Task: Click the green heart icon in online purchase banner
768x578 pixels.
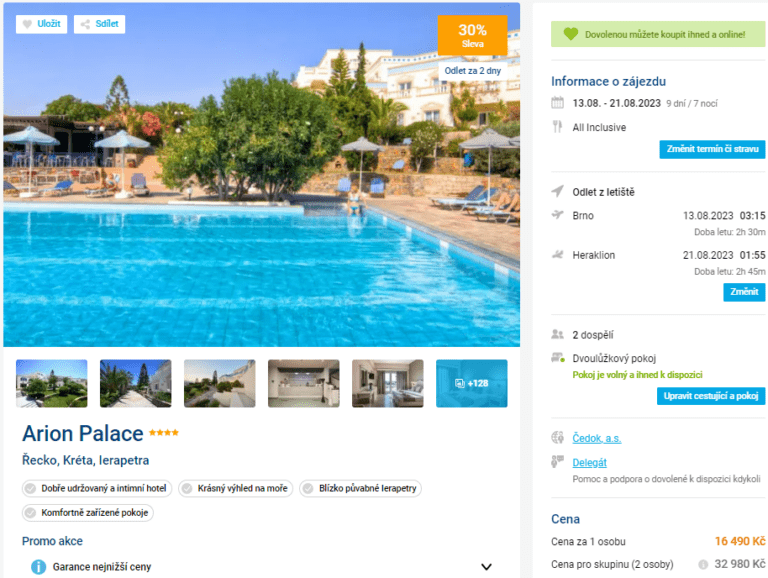Action: pos(571,34)
